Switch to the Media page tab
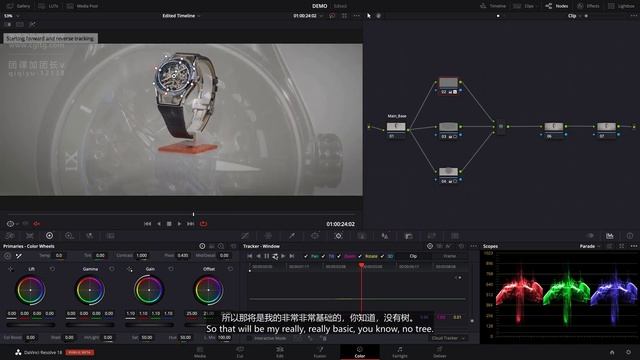640x360 pixels. 200,352
